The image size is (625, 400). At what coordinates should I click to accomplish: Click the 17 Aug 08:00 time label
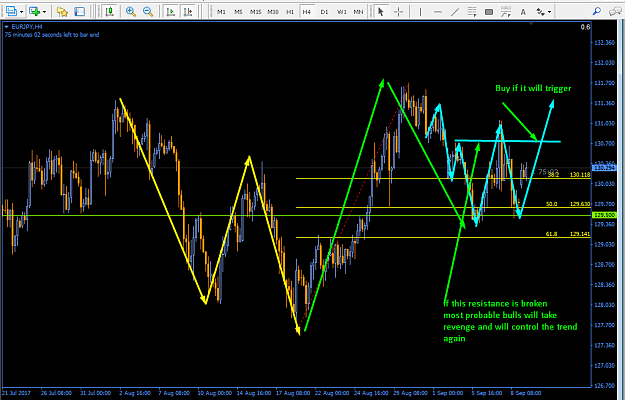(x=293, y=393)
